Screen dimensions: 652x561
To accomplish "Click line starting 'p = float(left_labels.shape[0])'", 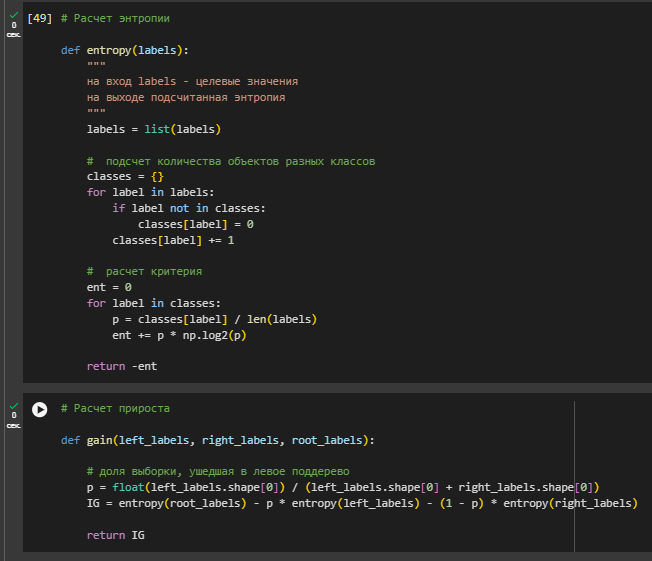I will pos(343,487).
